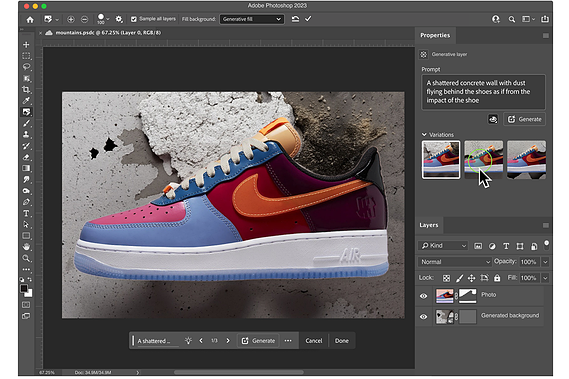The image size is (569, 379).
Task: Select the Brush tool
Action: point(26,123)
